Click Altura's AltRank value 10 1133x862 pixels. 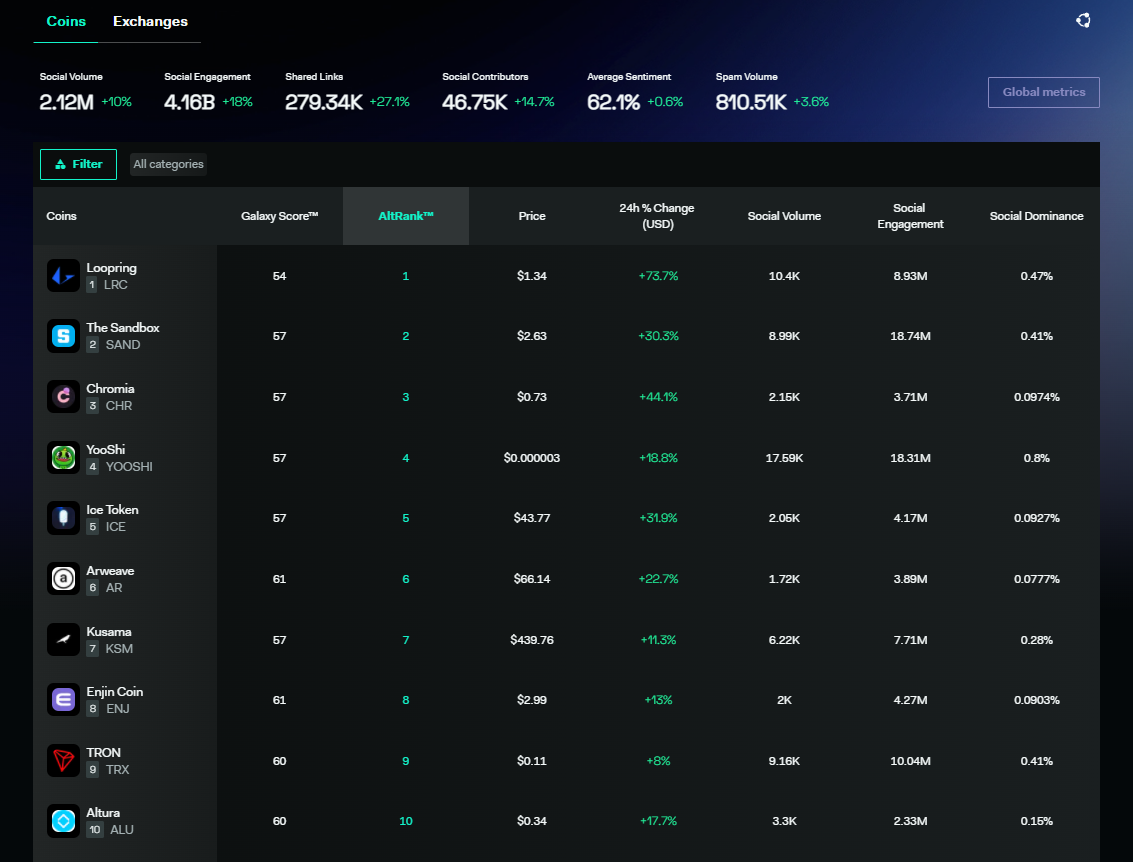coord(405,821)
